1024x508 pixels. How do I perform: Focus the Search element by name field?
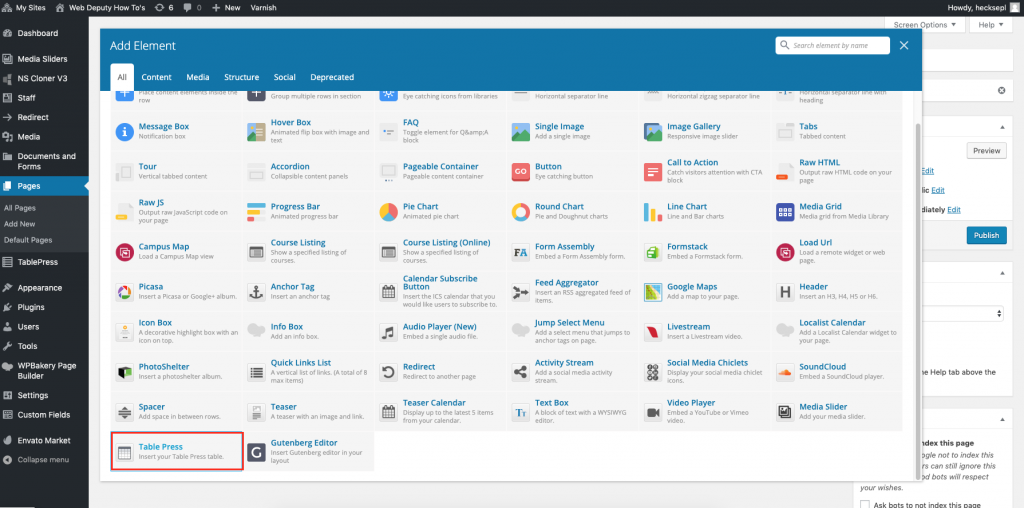833,45
